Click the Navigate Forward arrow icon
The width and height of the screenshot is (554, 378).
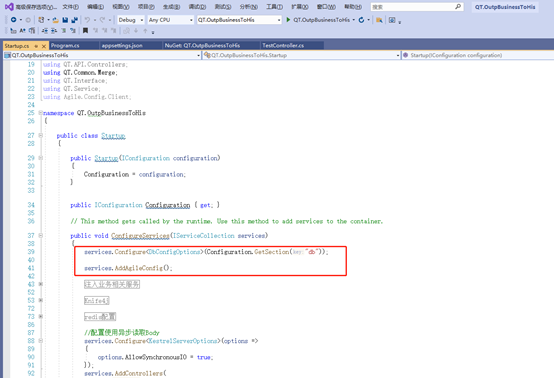(x=28, y=20)
